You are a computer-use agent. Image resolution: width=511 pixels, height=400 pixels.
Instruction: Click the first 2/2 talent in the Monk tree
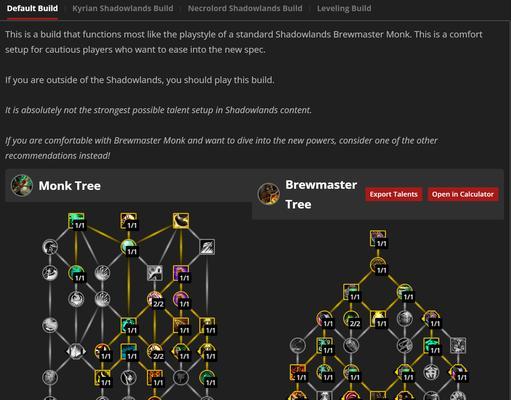[155, 299]
